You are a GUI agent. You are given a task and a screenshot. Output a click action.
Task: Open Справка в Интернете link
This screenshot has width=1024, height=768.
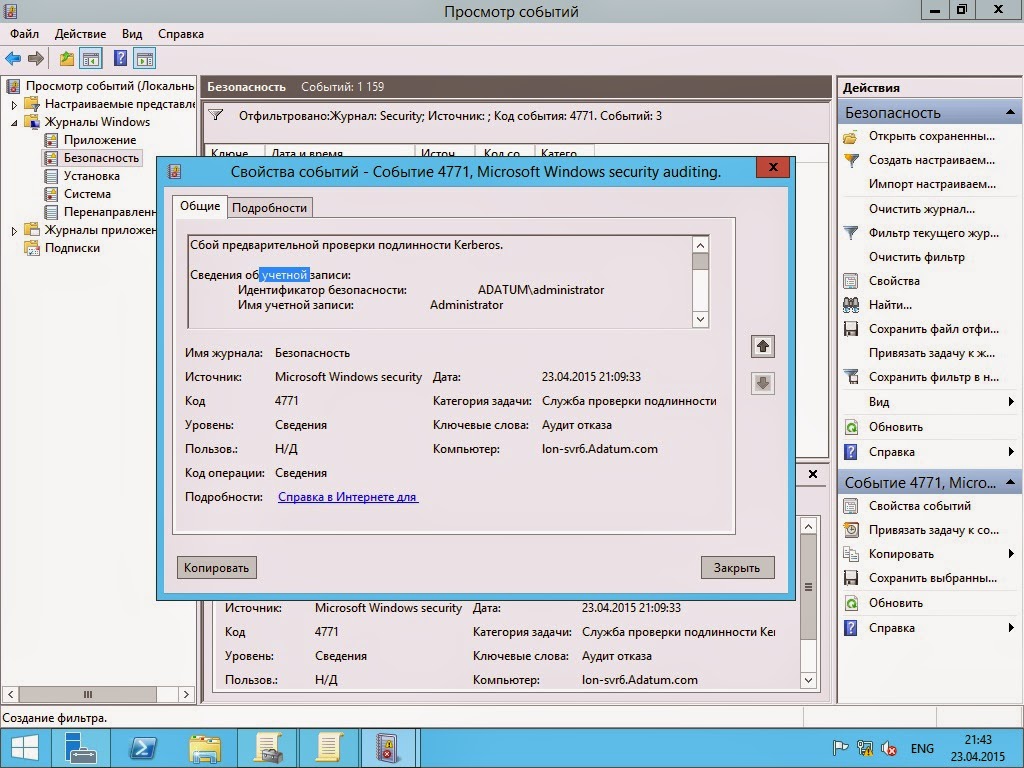point(347,497)
